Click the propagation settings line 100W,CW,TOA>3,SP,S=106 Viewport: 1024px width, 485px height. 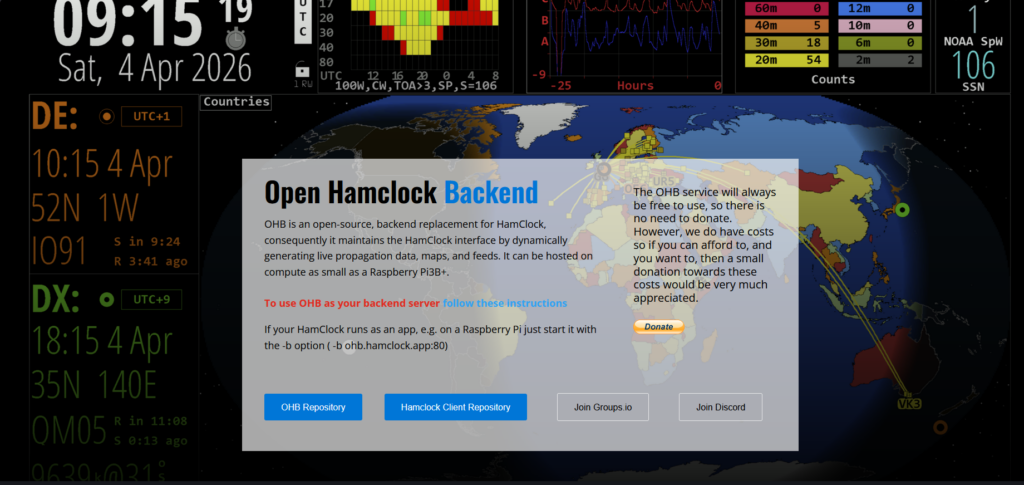tap(415, 86)
